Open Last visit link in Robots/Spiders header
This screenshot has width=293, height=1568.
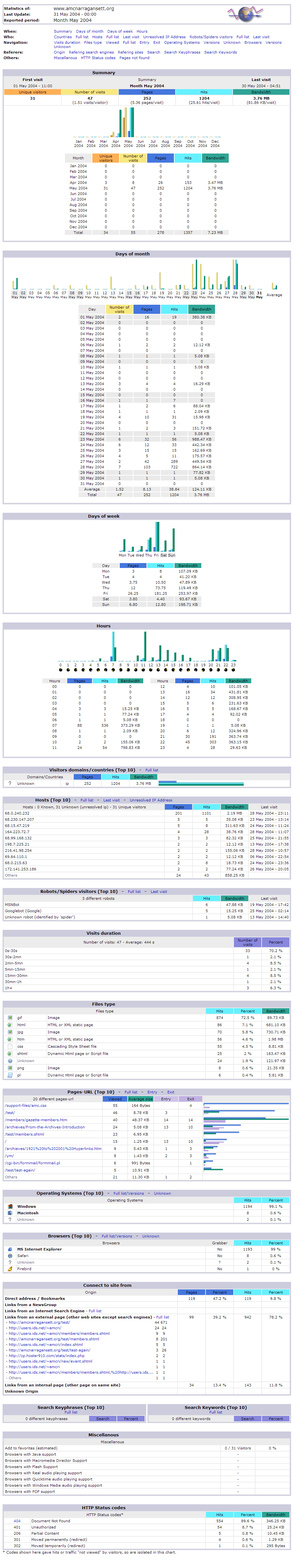(x=159, y=891)
